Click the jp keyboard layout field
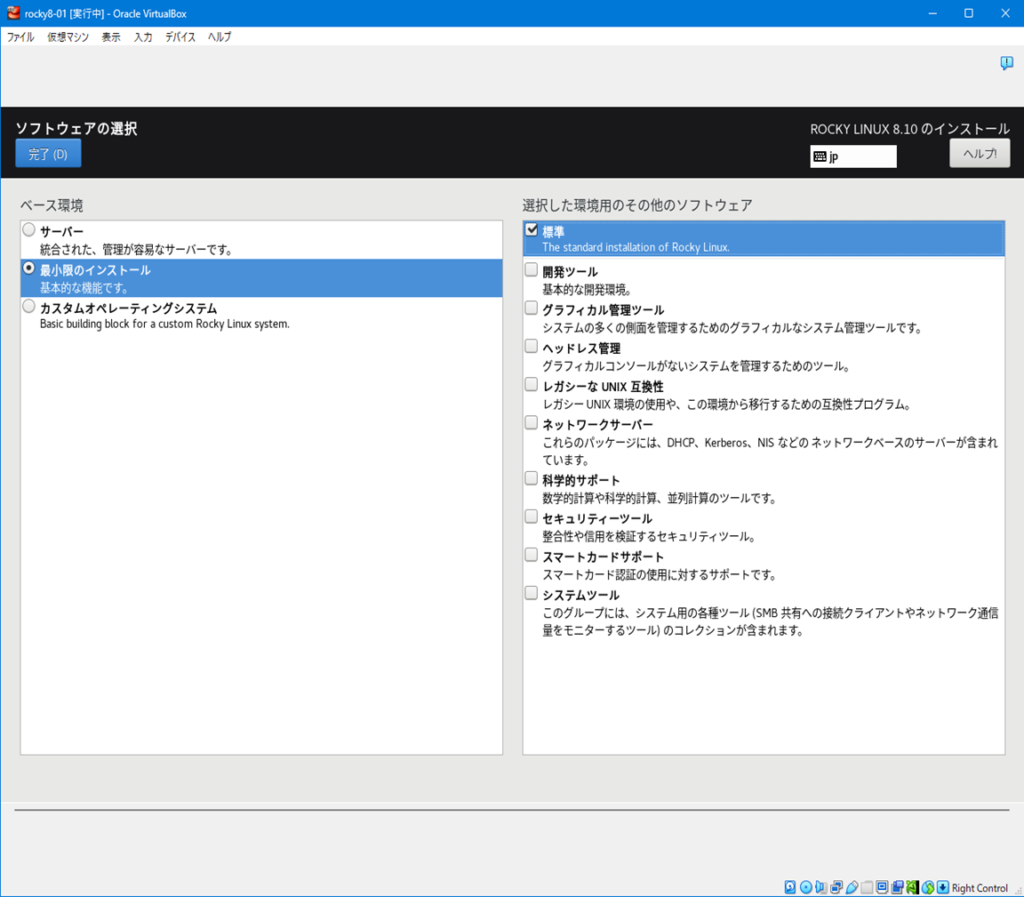This screenshot has height=897, width=1024. (853, 157)
